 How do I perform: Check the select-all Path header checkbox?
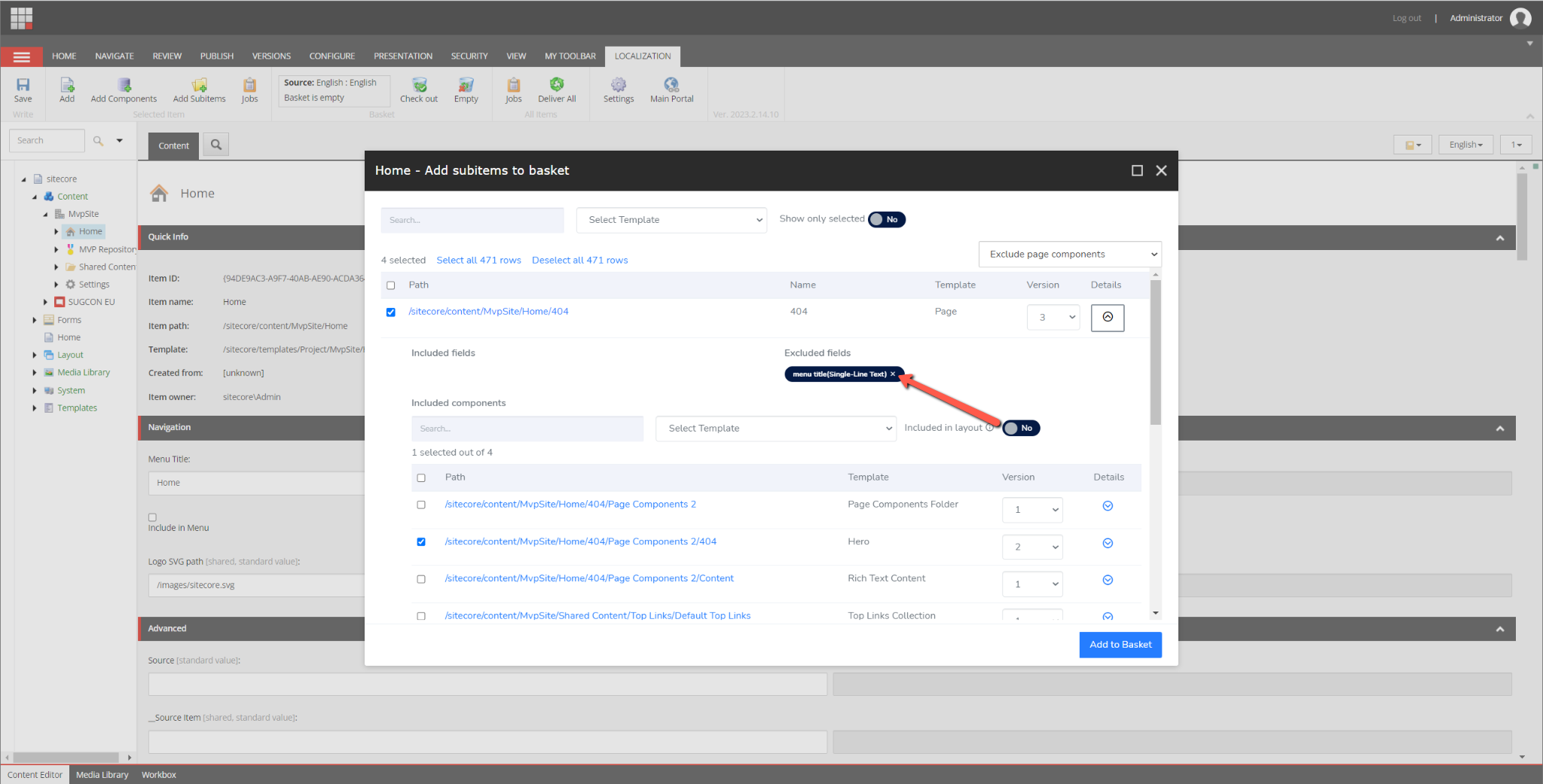391,285
